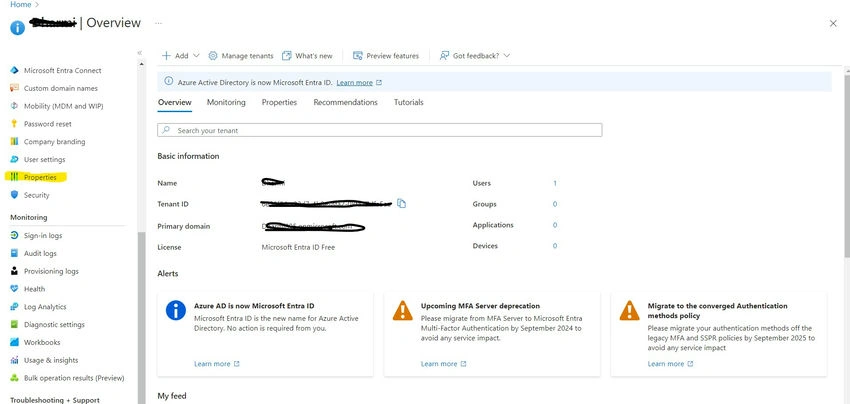Open Properties in the sidebar menu
This screenshot has height=404, width=850.
40,177
